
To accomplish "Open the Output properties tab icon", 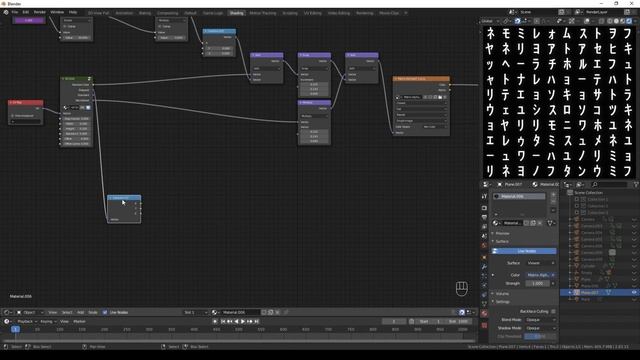I will [x=484, y=217].
